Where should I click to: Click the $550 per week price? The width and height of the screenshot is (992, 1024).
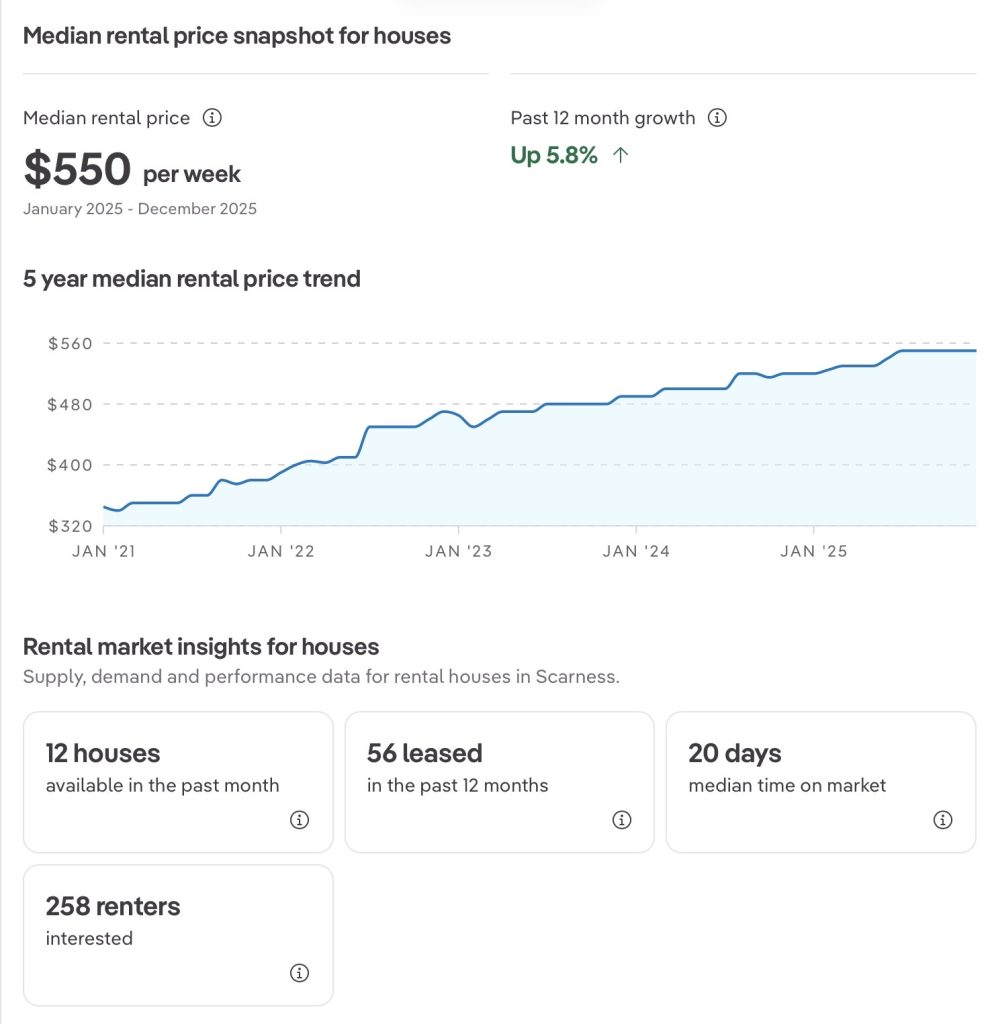coord(132,171)
